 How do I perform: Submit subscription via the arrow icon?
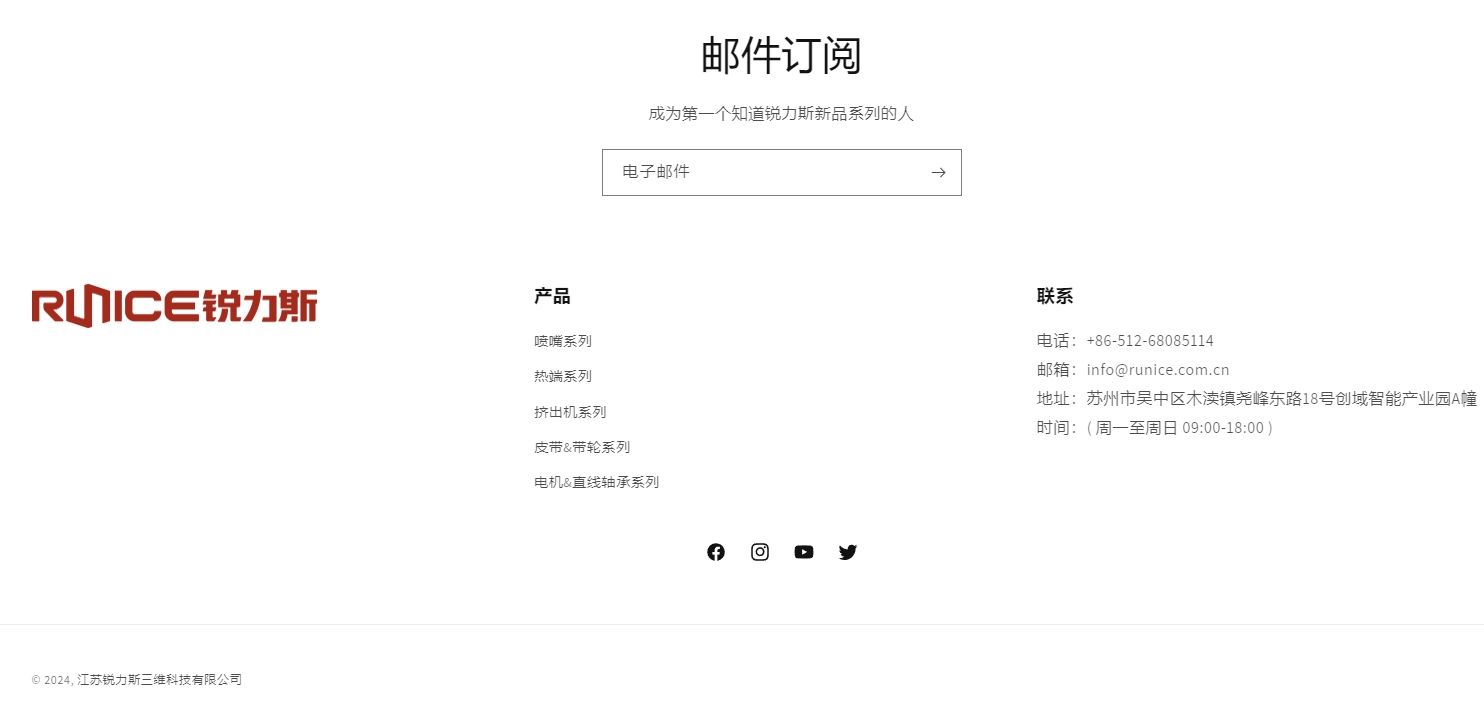938,172
